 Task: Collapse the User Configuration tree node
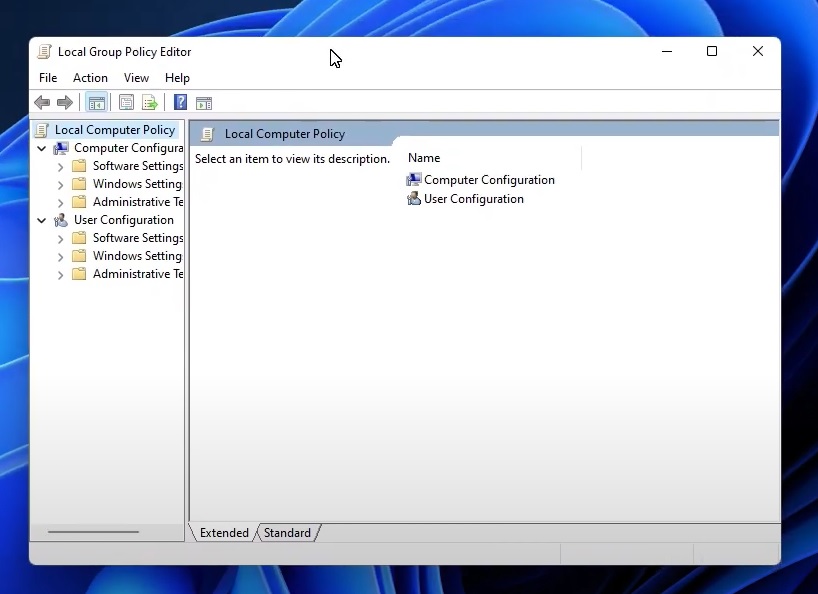(x=41, y=220)
